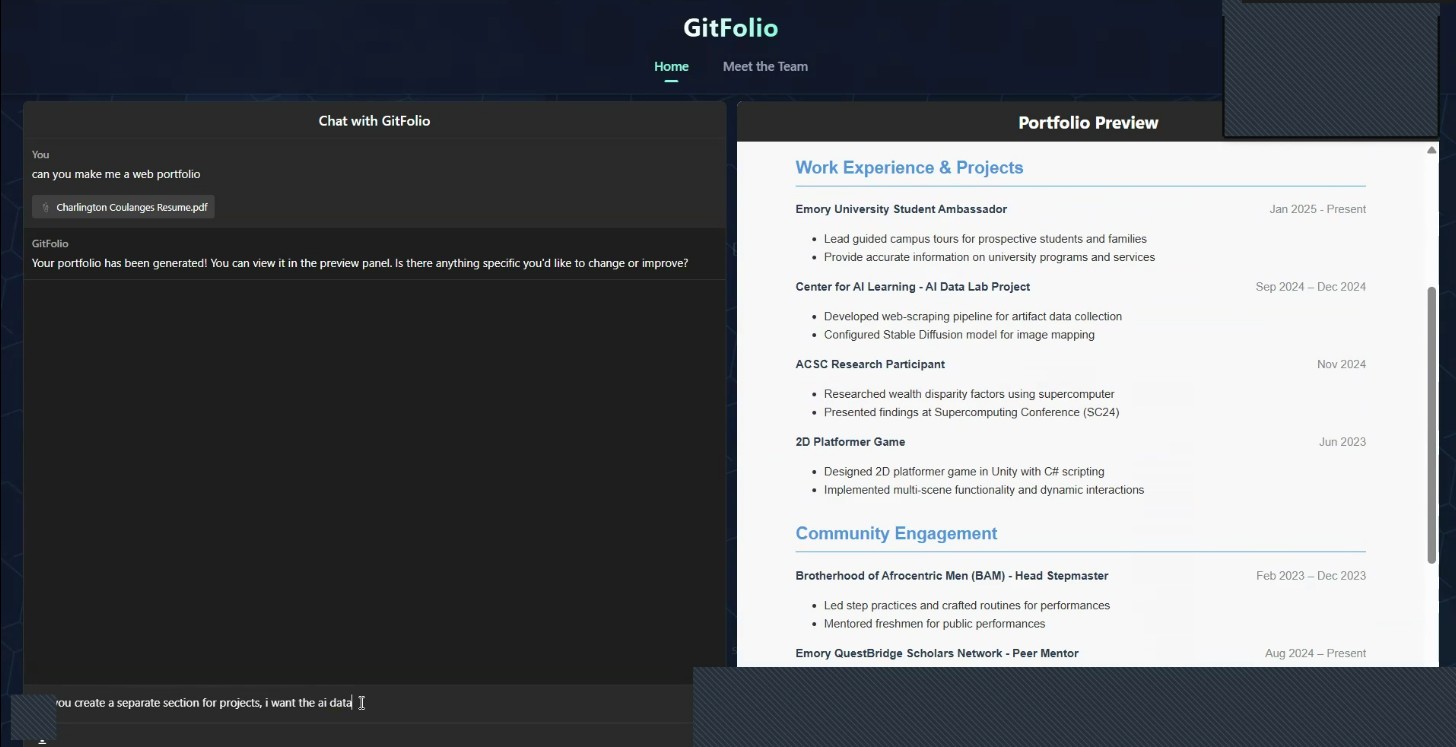Viewport: 1456px width, 747px height.
Task: Click the attachment chip for Charlington Coulanges Resume.pdf
Action: pos(122,207)
